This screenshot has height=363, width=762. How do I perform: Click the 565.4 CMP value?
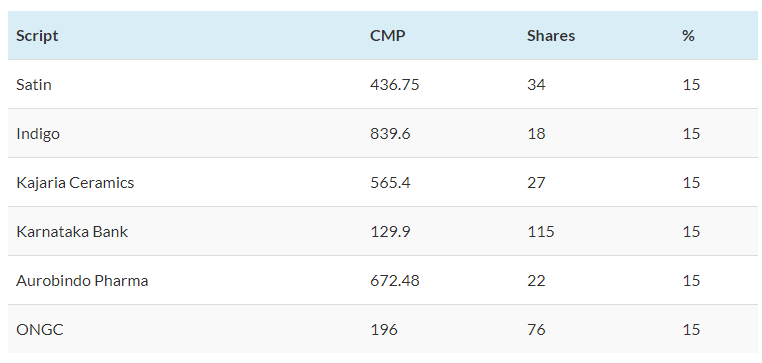click(x=390, y=183)
